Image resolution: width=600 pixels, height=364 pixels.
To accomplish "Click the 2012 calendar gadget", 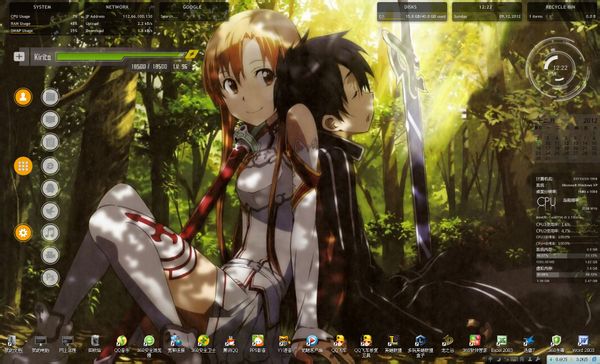I will [x=566, y=140].
